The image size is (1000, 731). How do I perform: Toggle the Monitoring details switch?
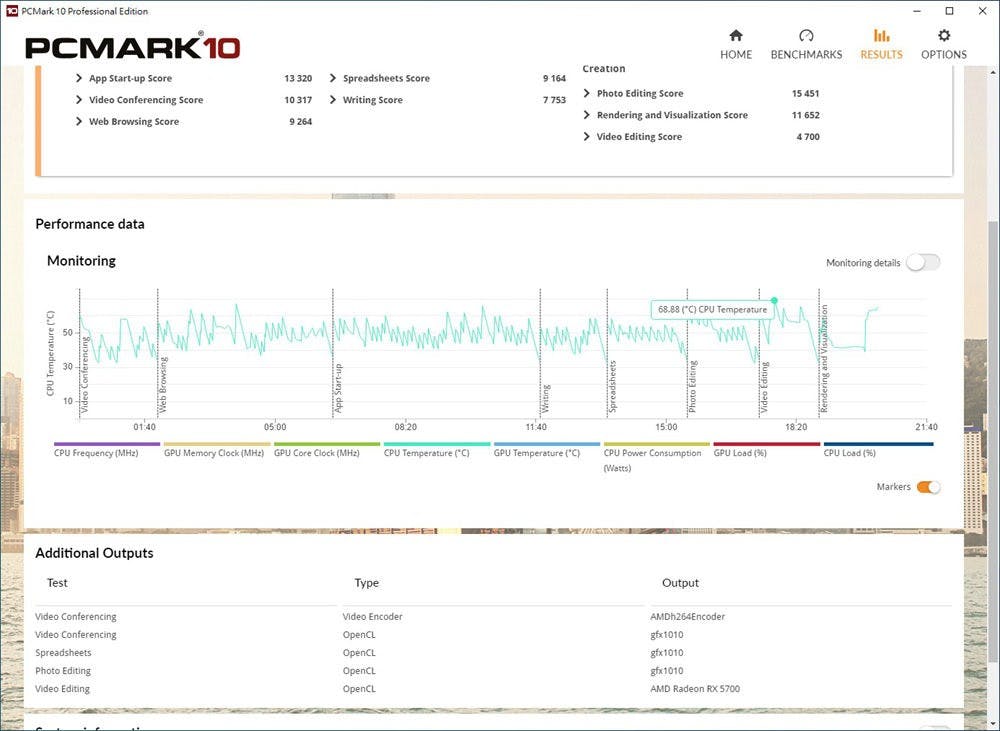(x=922, y=263)
